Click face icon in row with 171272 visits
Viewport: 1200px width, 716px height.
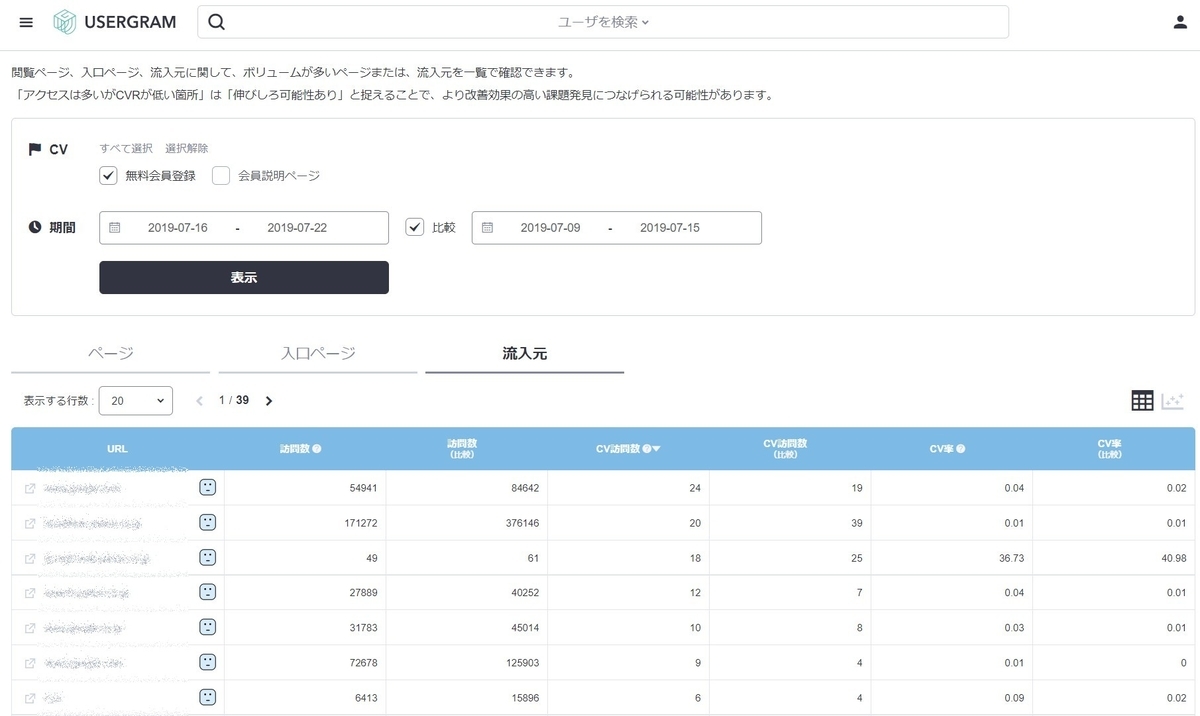click(207, 522)
